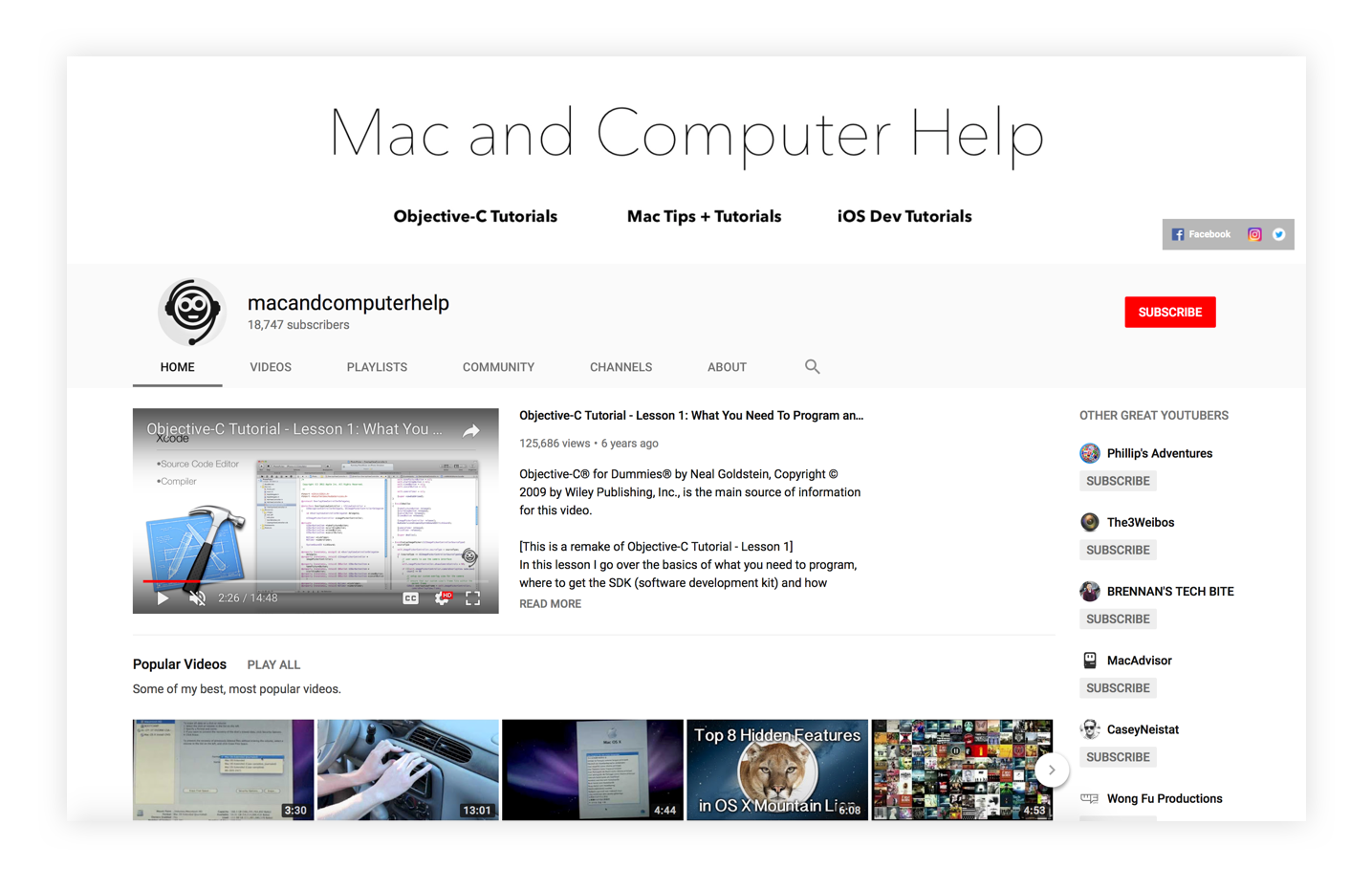Enter fullscreen on the video player

[472, 598]
